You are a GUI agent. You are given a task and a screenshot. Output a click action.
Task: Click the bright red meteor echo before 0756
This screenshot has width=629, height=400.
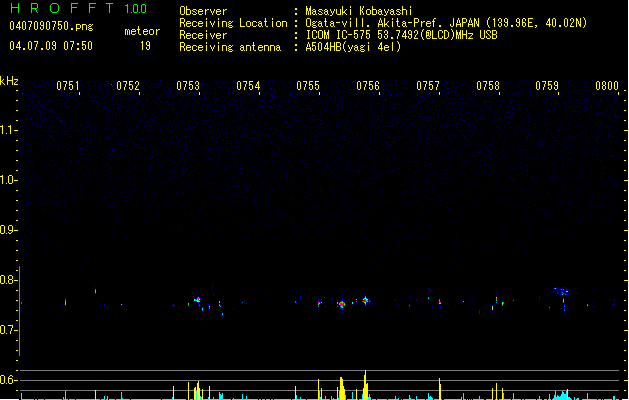coord(342,305)
